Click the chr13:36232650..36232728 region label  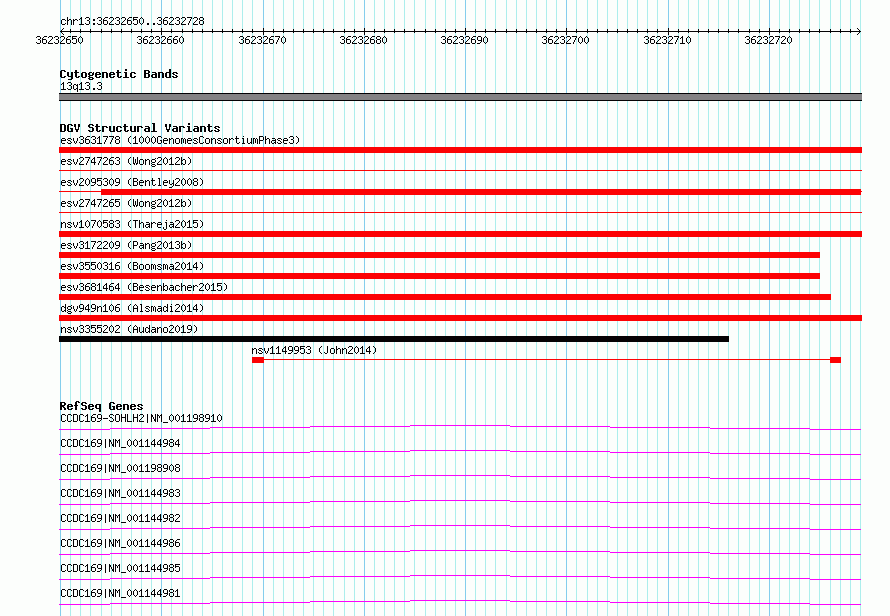pos(132,22)
